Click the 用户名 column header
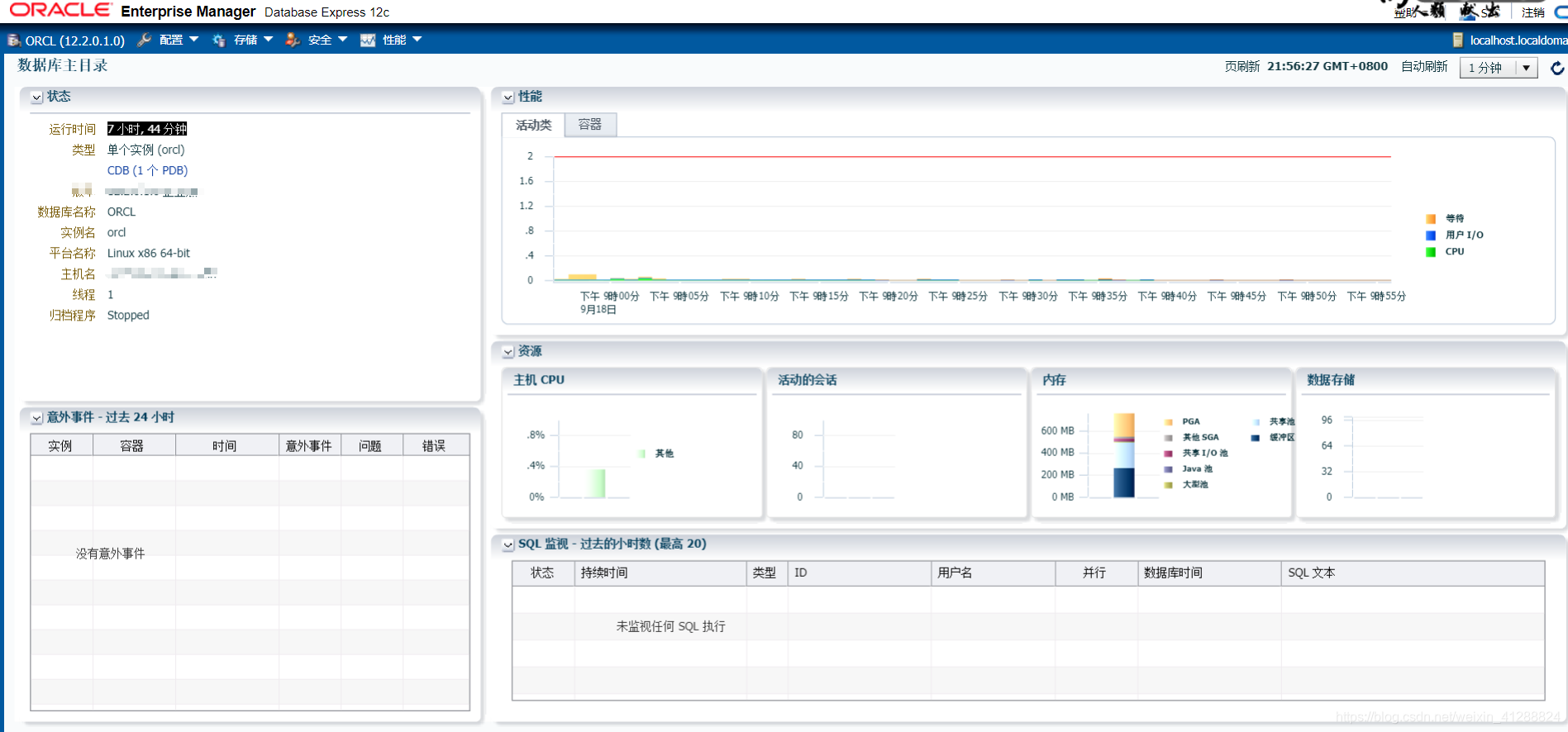Viewport: 1568px width, 732px height. [x=994, y=573]
